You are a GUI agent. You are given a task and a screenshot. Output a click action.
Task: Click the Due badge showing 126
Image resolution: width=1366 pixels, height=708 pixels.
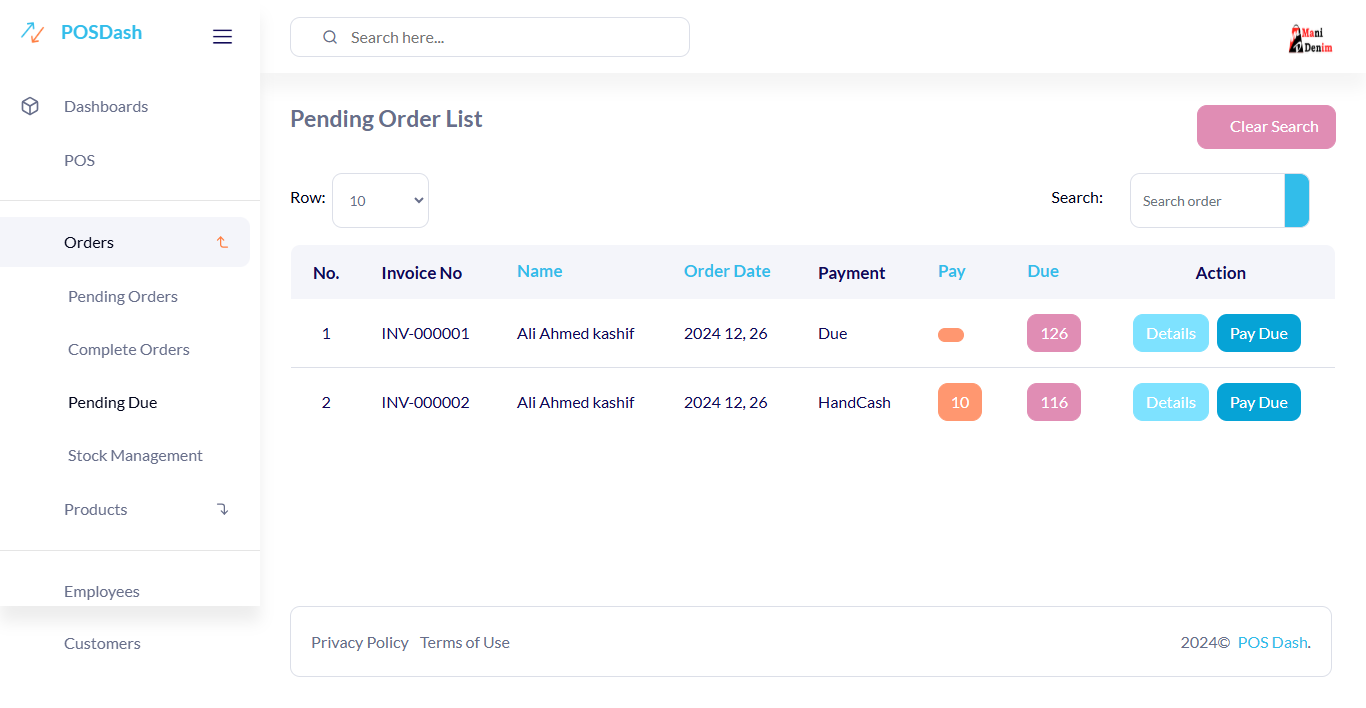click(x=1054, y=333)
